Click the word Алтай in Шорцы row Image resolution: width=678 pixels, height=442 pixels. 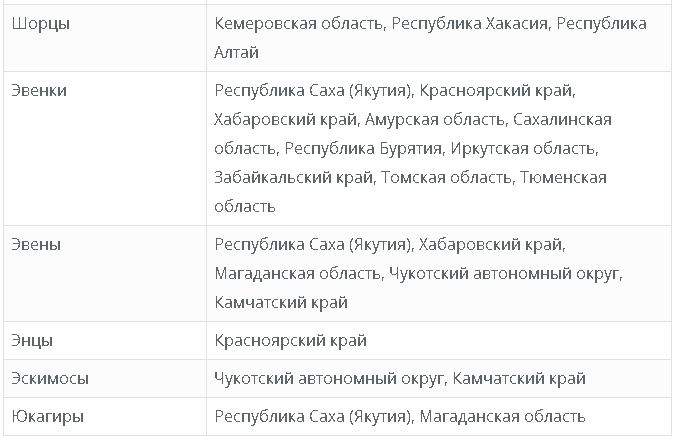pos(237,51)
